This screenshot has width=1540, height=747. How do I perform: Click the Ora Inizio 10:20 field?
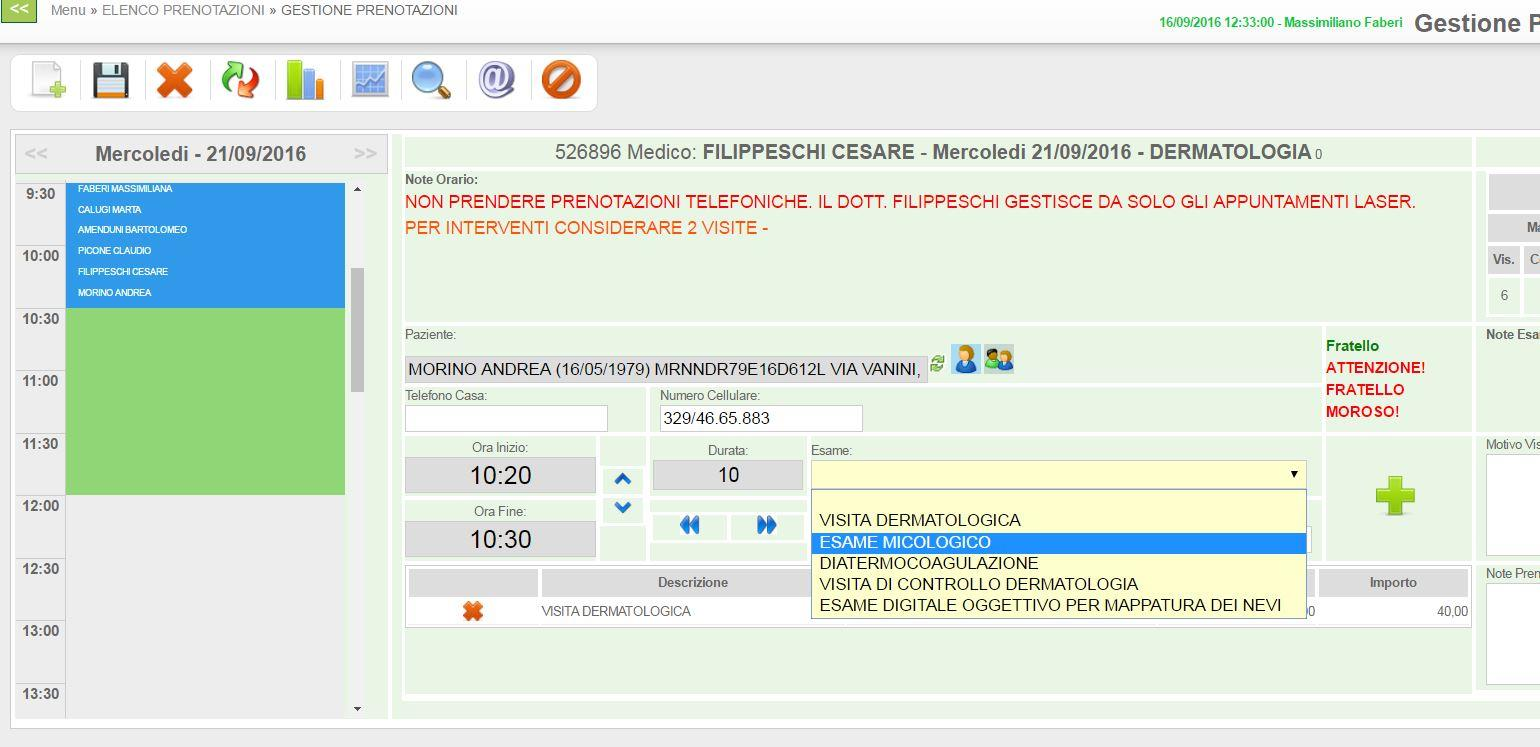point(500,475)
